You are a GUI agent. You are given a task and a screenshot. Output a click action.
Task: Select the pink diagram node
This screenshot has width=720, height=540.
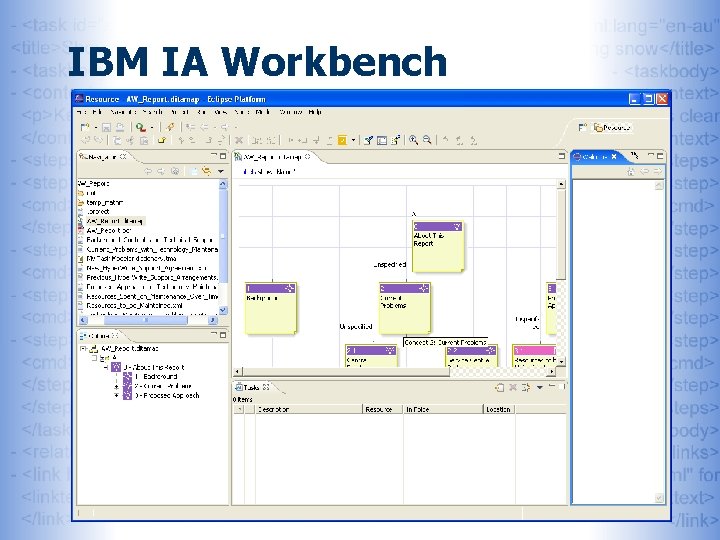coord(534,356)
